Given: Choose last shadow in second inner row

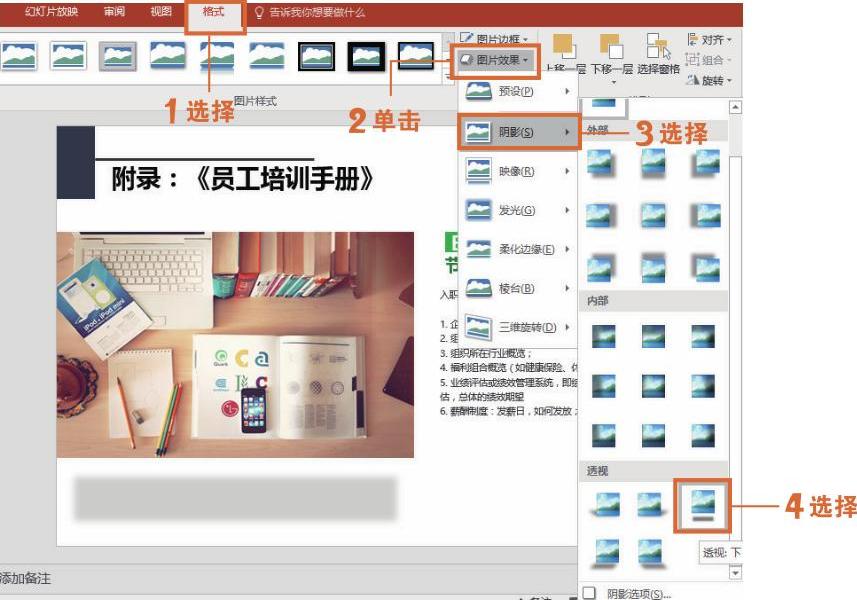Looking at the screenshot, I should [703, 386].
